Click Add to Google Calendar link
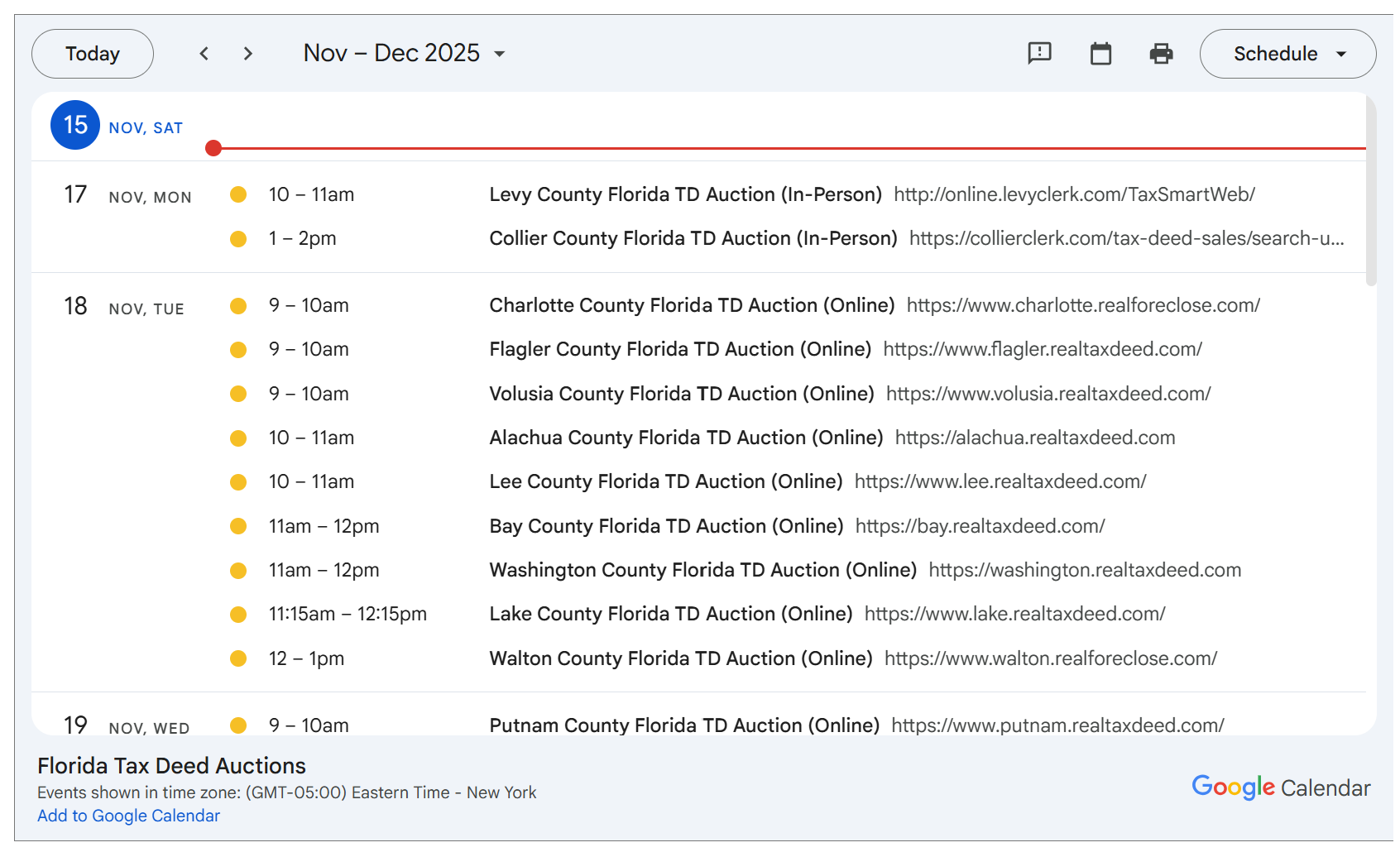 point(129,816)
